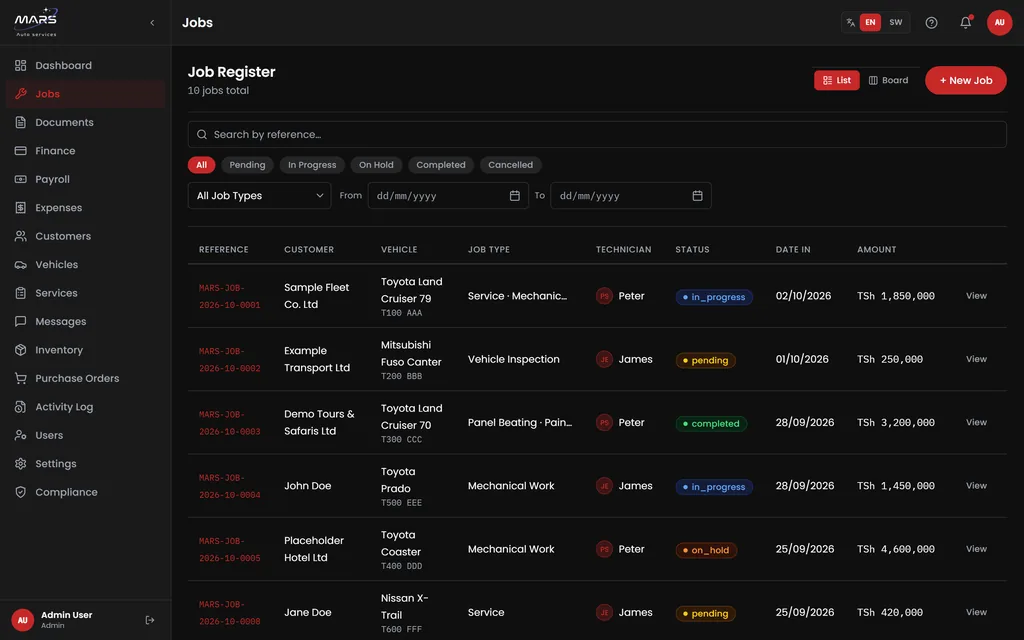Open the All Job Types dropdown

tap(259, 196)
